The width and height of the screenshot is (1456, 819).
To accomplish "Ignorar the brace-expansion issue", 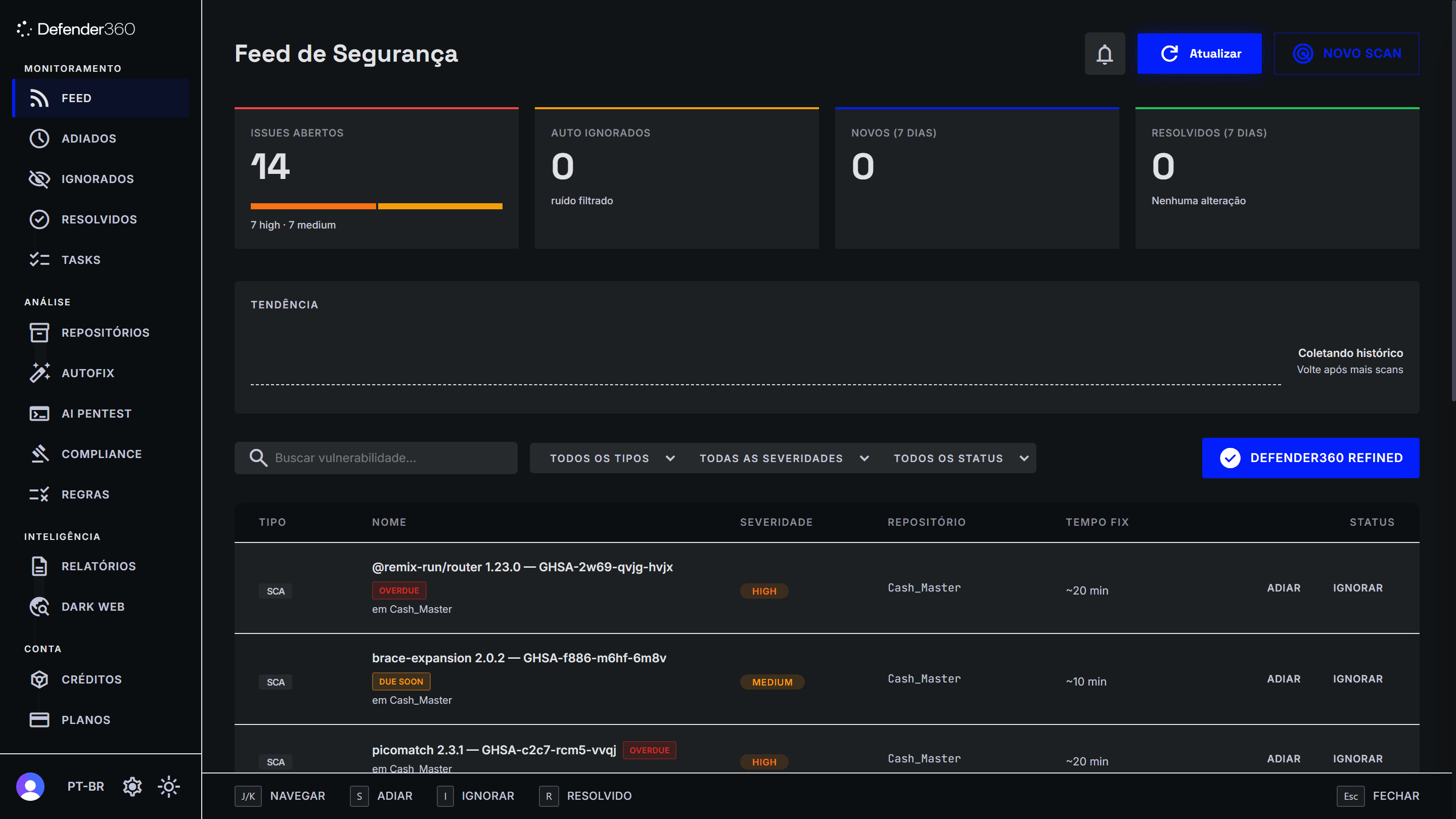I will click(1357, 679).
